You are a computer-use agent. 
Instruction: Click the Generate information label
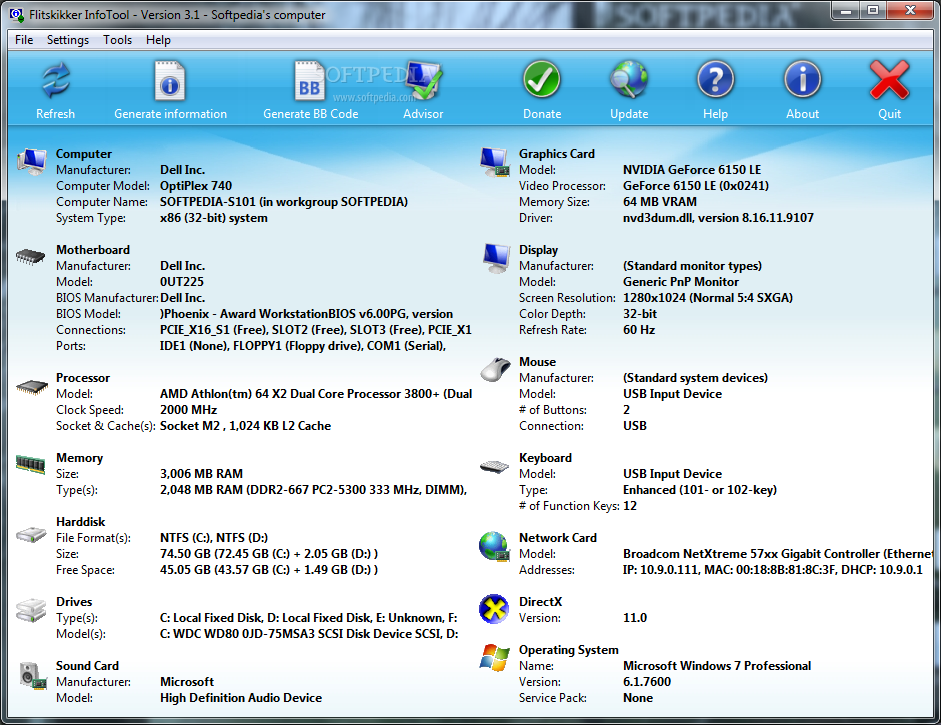pos(170,113)
